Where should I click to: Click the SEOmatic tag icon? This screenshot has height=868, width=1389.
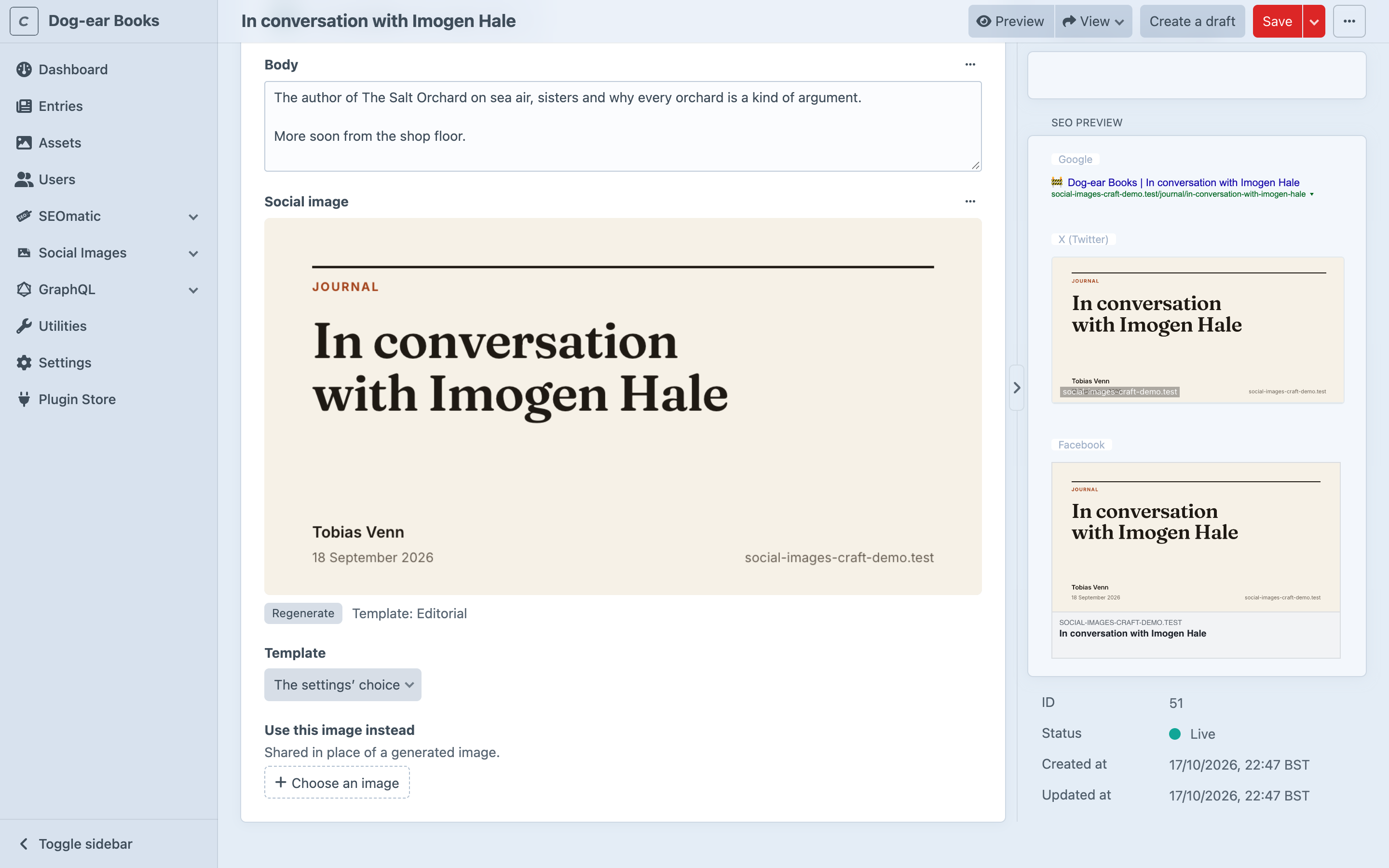24,217
